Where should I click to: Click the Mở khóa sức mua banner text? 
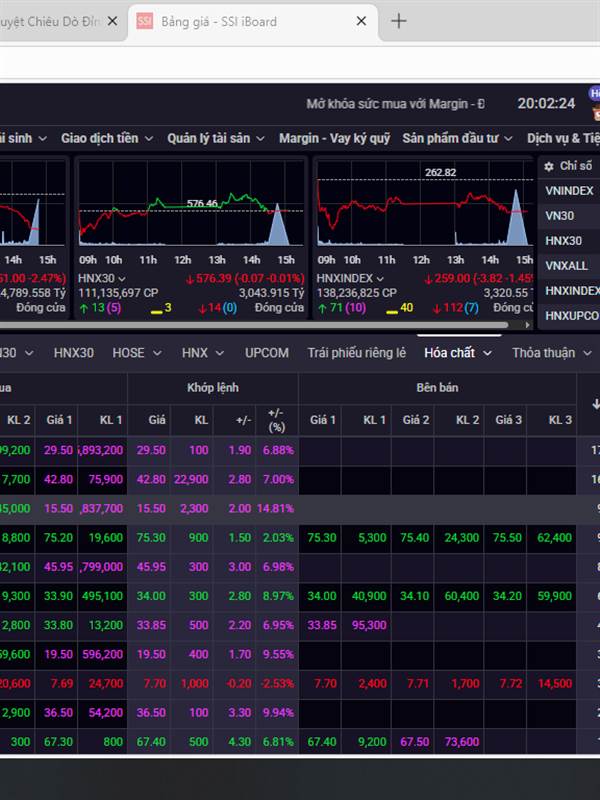click(395, 104)
